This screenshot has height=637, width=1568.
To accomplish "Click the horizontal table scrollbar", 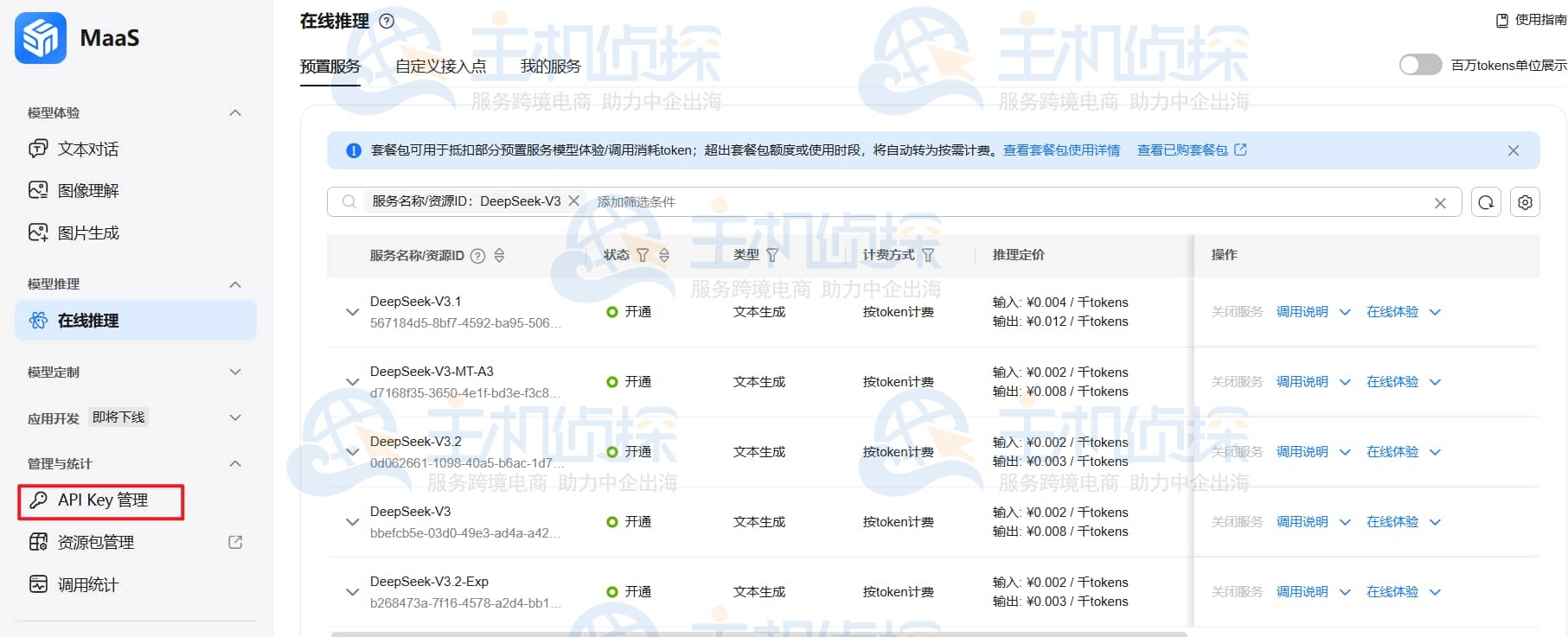I will point(758,634).
